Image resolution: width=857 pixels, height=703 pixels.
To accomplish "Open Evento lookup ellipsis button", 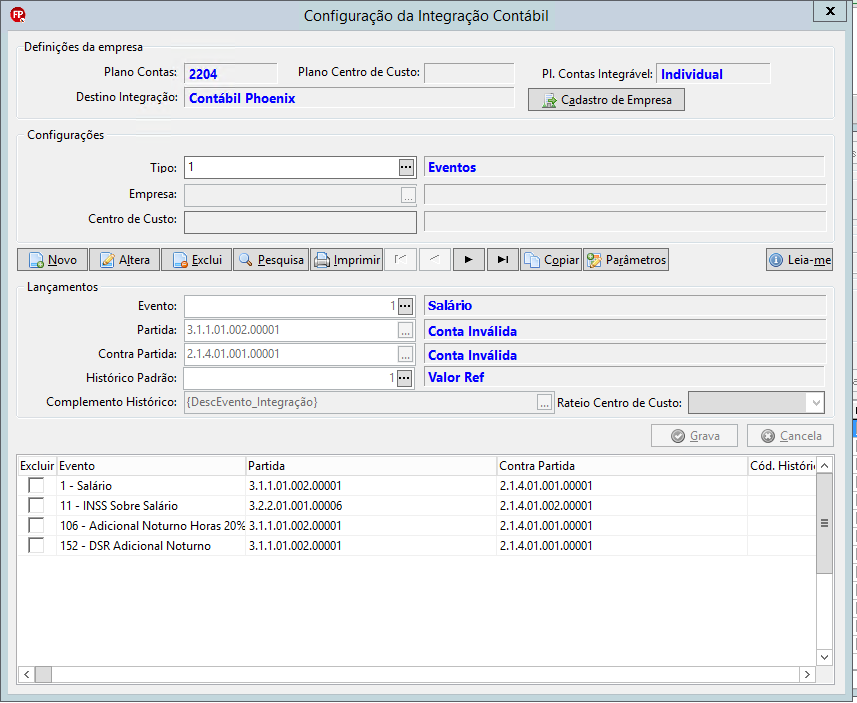I will coord(405,306).
